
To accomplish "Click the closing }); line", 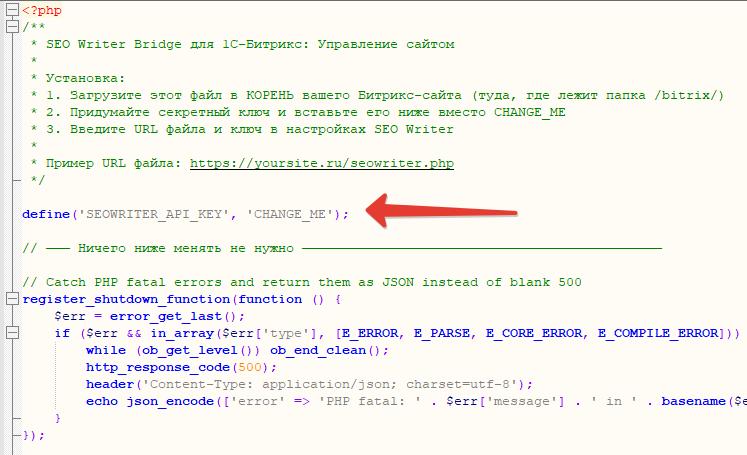I will coord(33,435).
